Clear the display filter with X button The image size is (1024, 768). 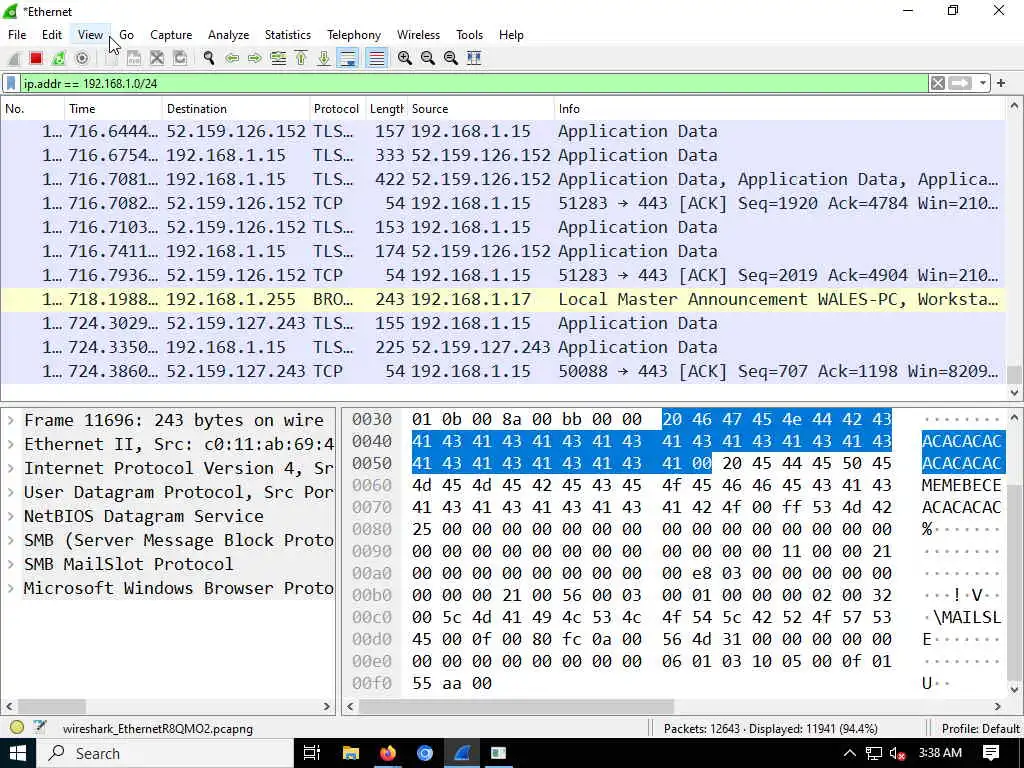click(x=938, y=84)
